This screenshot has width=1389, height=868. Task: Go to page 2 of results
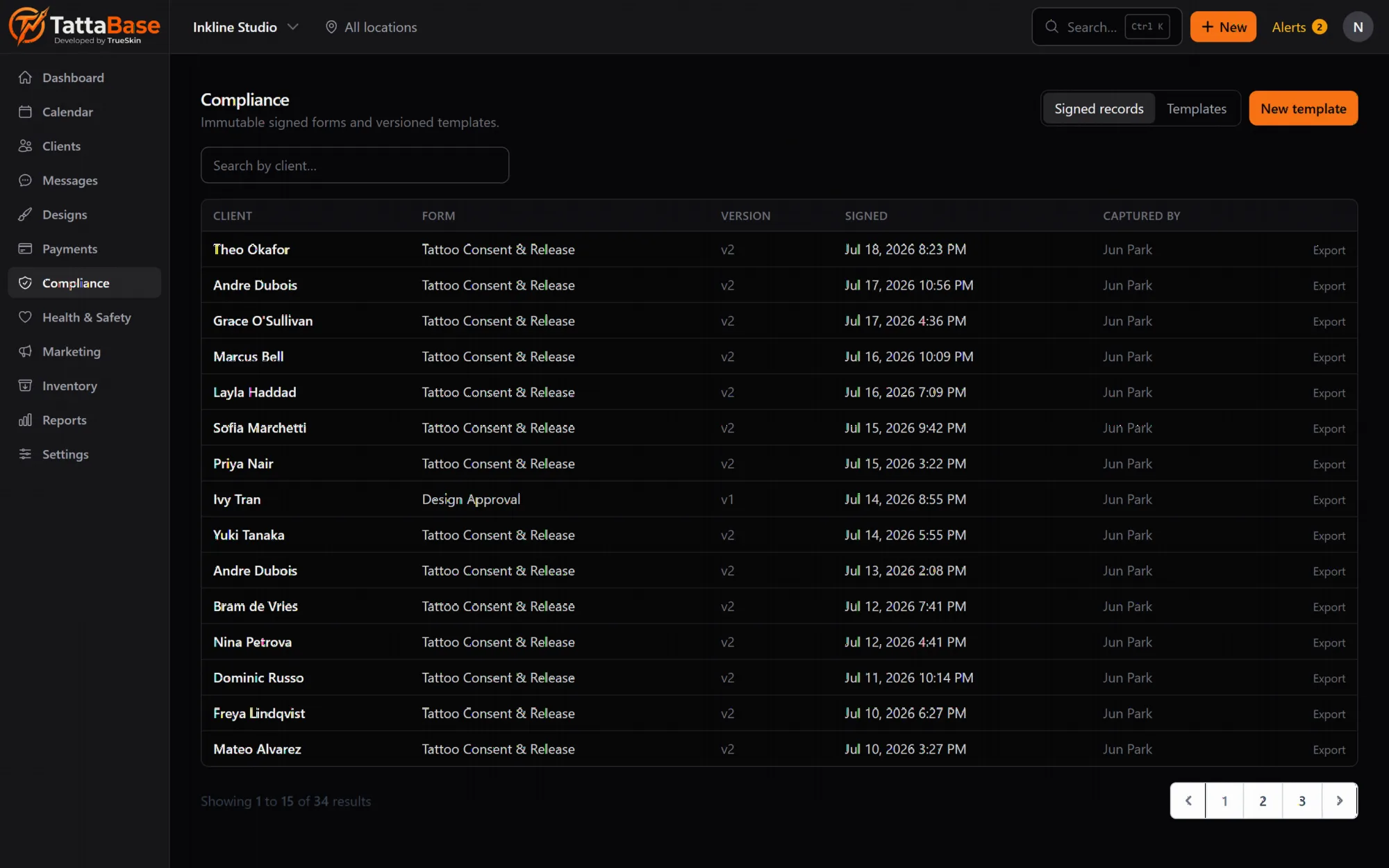[1263, 801]
